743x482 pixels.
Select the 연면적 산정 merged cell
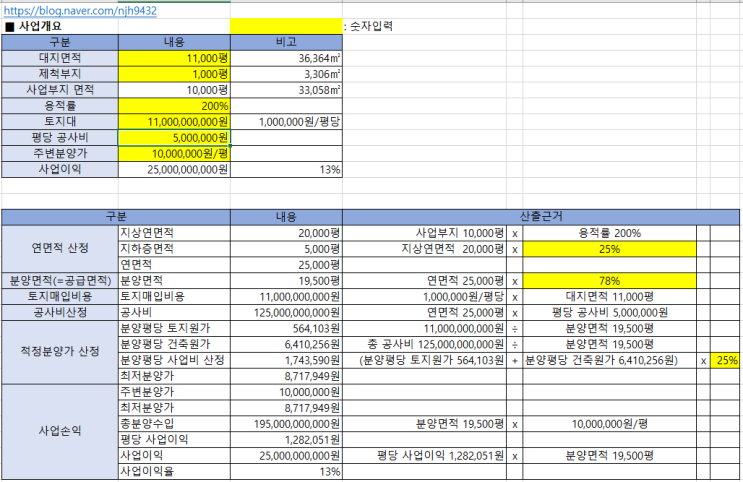(60, 249)
